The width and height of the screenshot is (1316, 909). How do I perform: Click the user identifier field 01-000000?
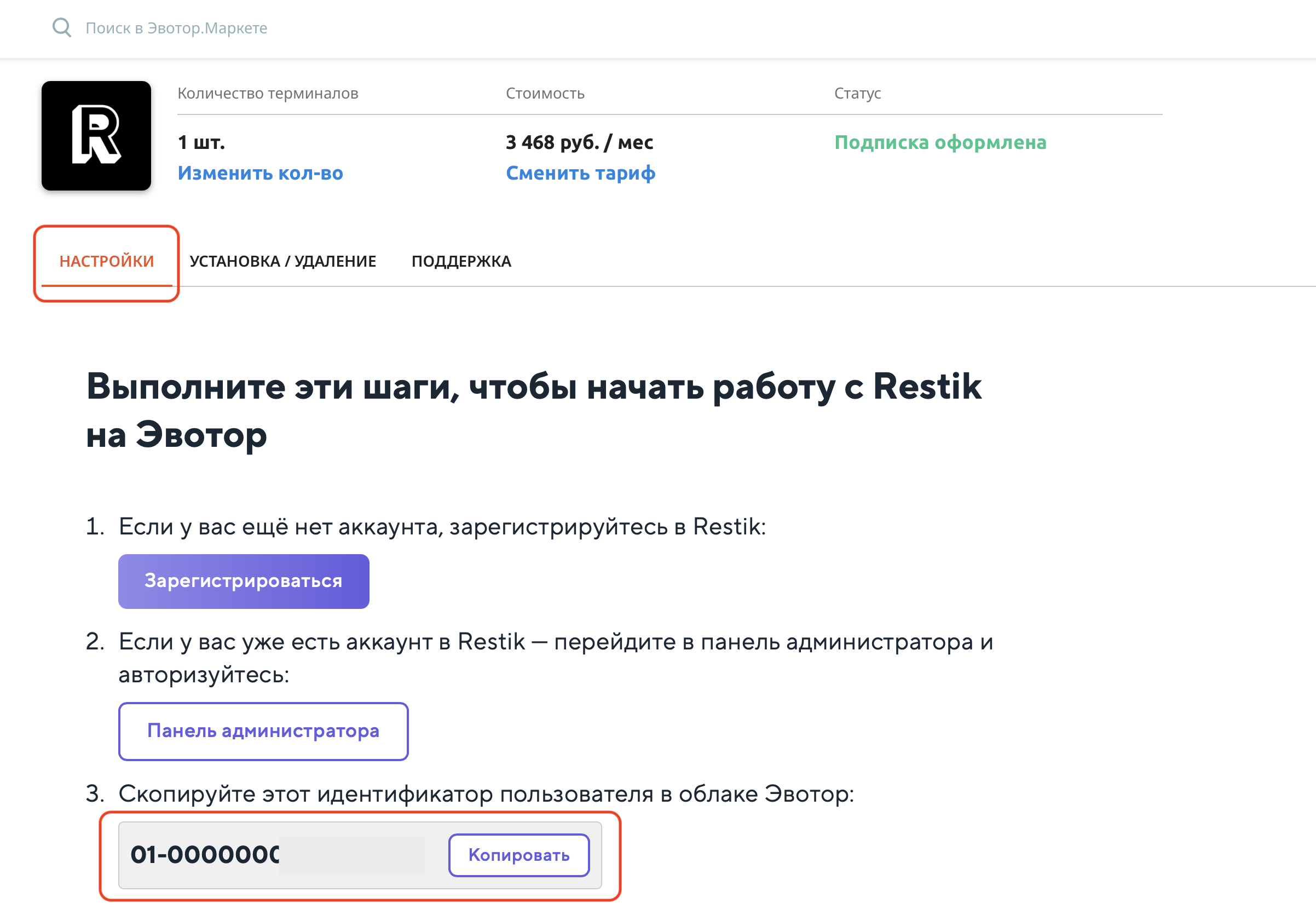tap(273, 854)
